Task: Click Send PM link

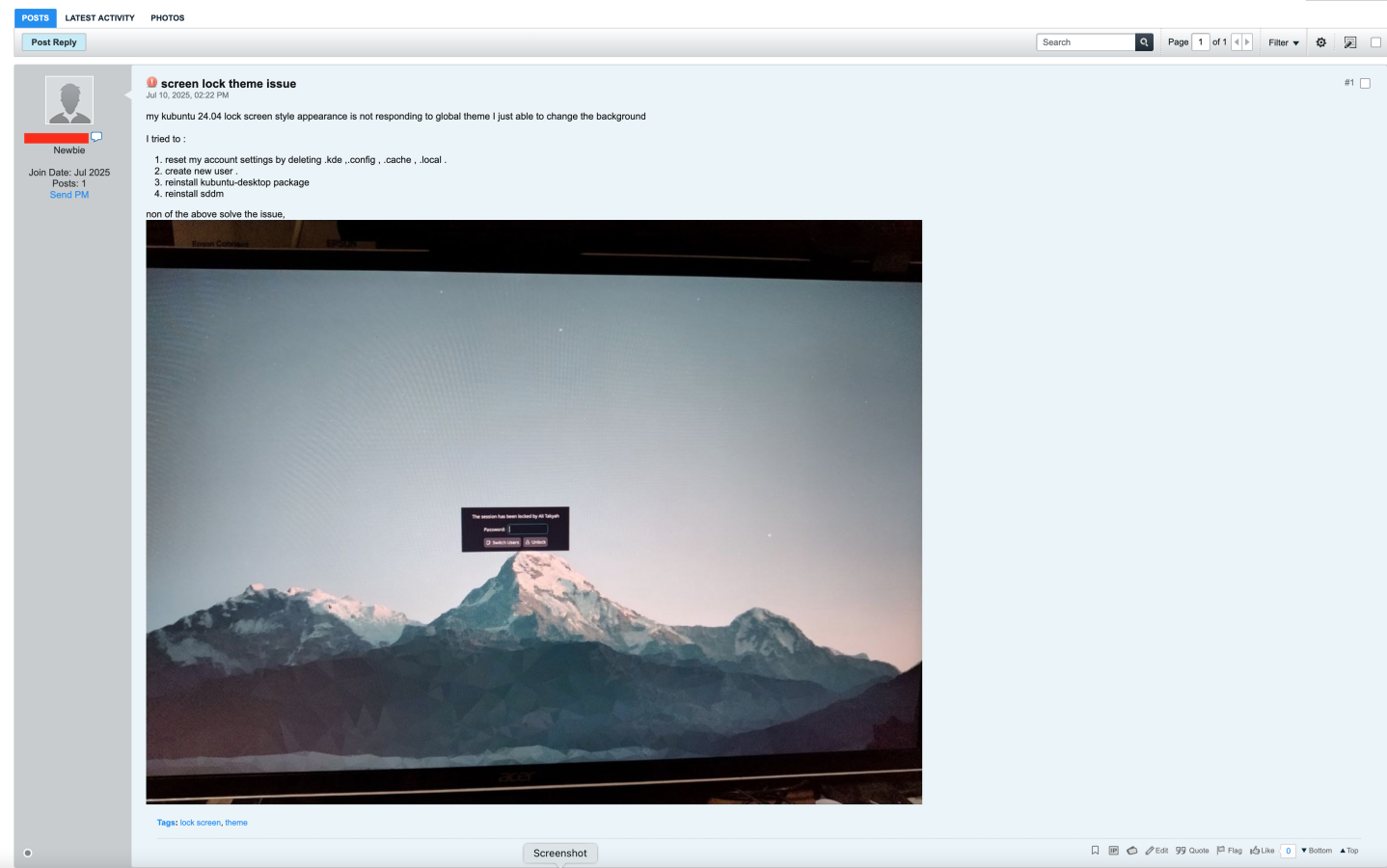Action: [69, 195]
